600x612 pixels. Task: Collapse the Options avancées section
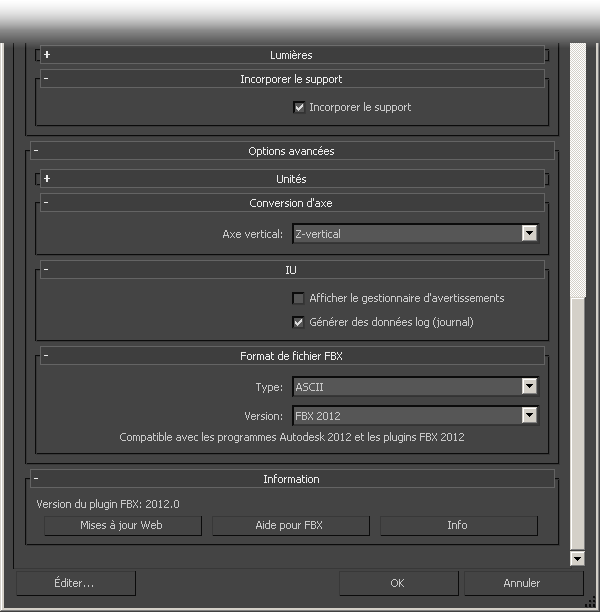pos(292,151)
